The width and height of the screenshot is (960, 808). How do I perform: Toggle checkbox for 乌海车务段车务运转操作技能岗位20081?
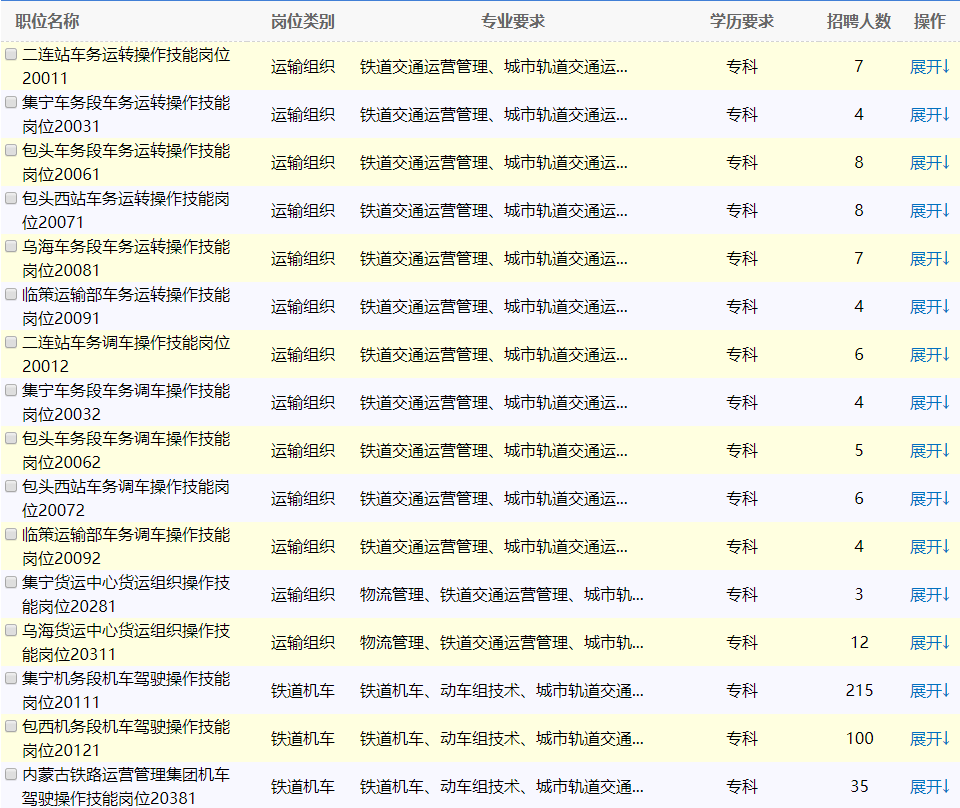pos(11,246)
